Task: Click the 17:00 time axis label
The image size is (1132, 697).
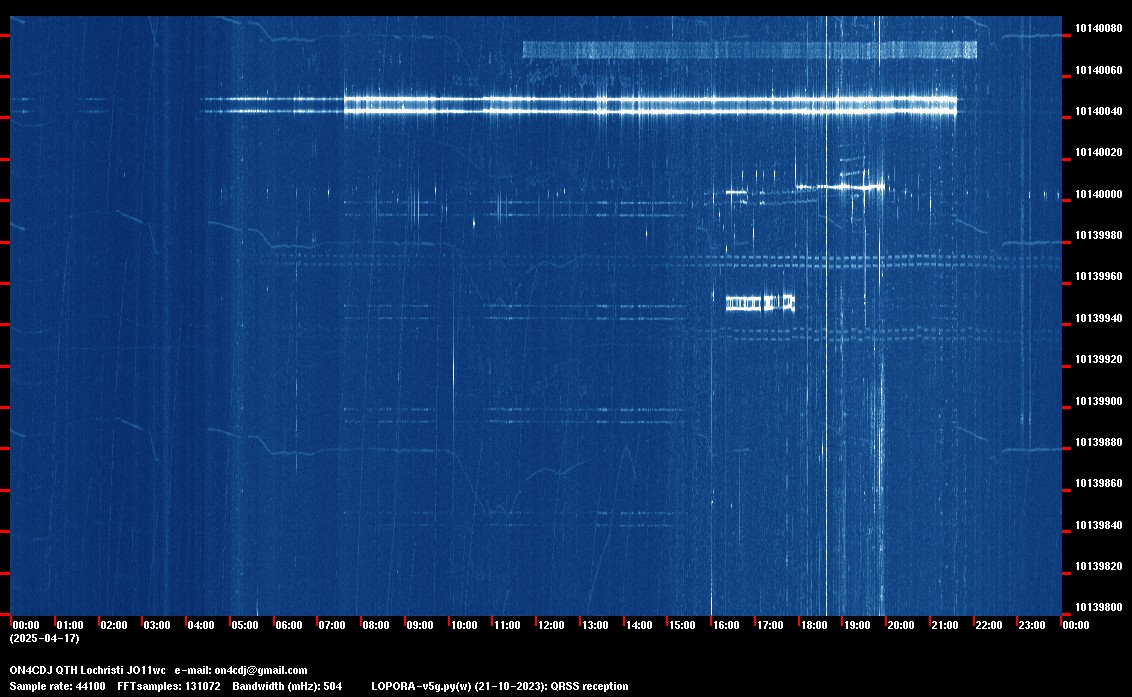Action: (x=770, y=625)
